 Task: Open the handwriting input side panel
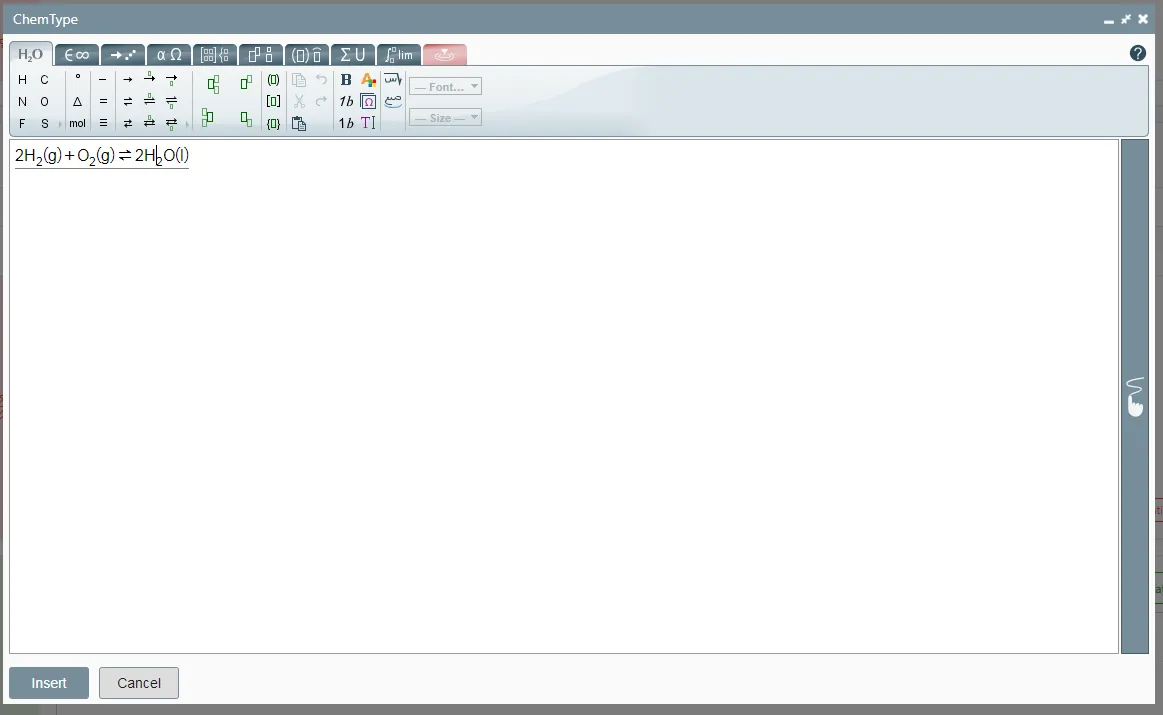pyautogui.click(x=1135, y=397)
